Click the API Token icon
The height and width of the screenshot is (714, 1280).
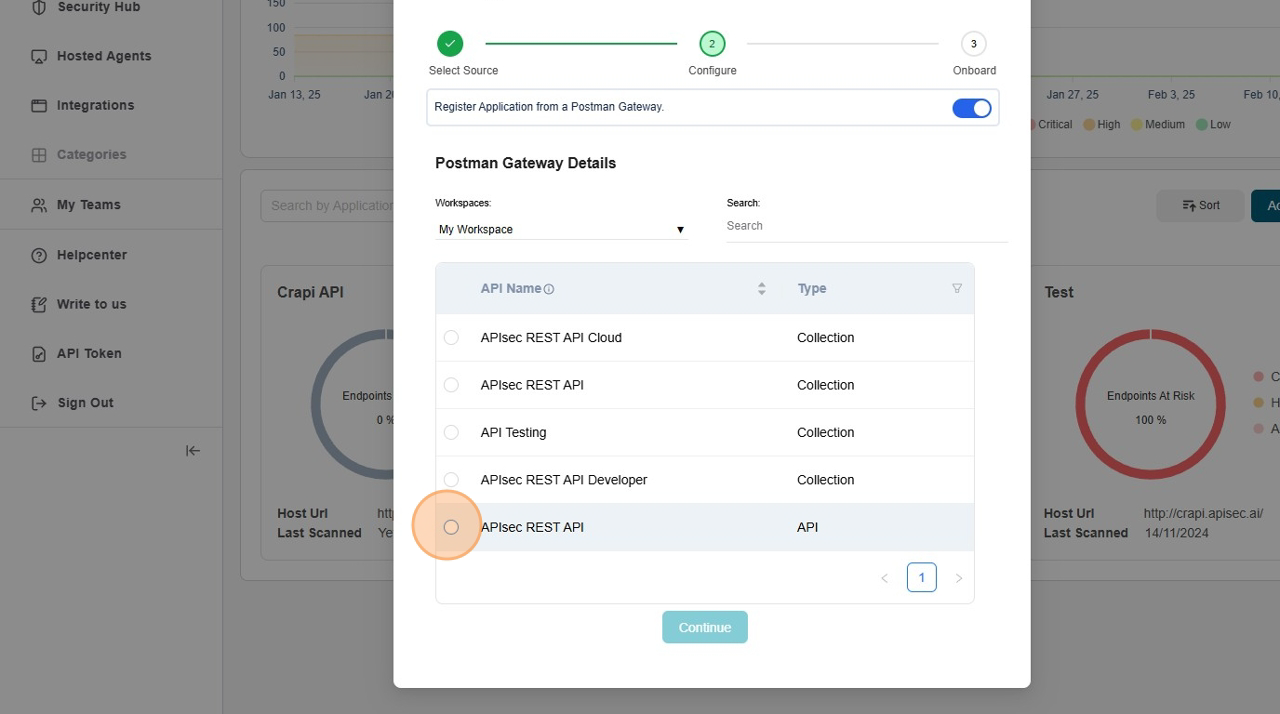click(39, 354)
